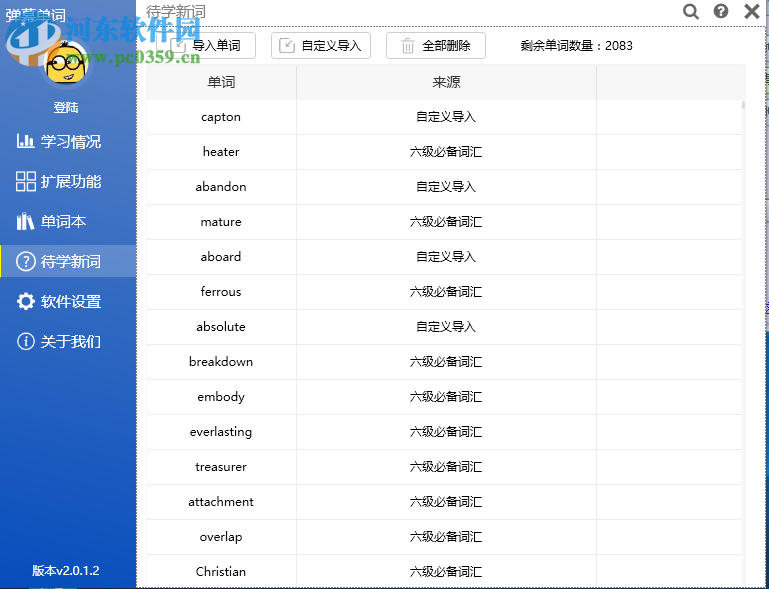769x589 pixels.
Task: Select the word ferrous
Action: (221, 291)
